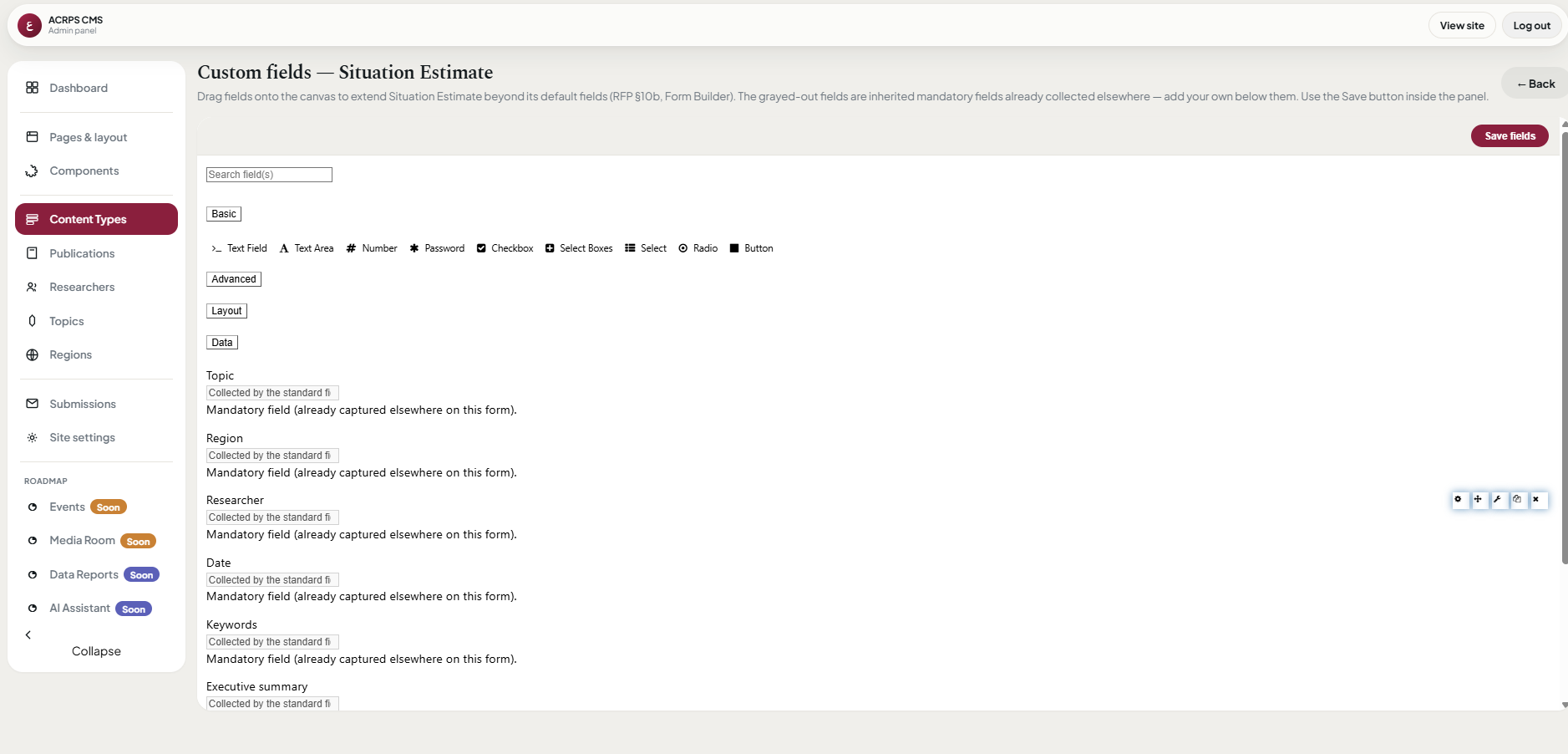Save the custom fields

(1510, 136)
